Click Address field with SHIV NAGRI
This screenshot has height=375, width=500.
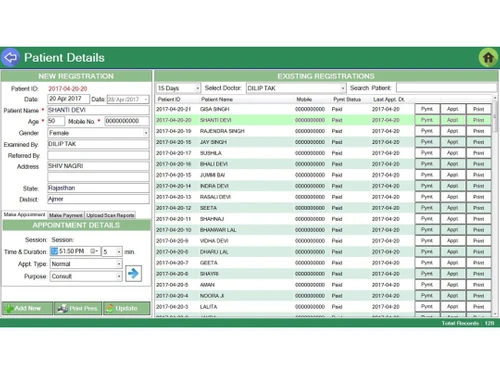pos(98,166)
